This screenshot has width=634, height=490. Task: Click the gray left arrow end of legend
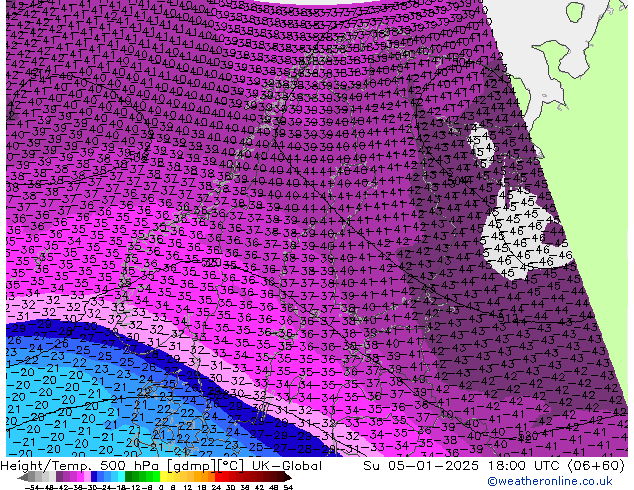click(23, 477)
